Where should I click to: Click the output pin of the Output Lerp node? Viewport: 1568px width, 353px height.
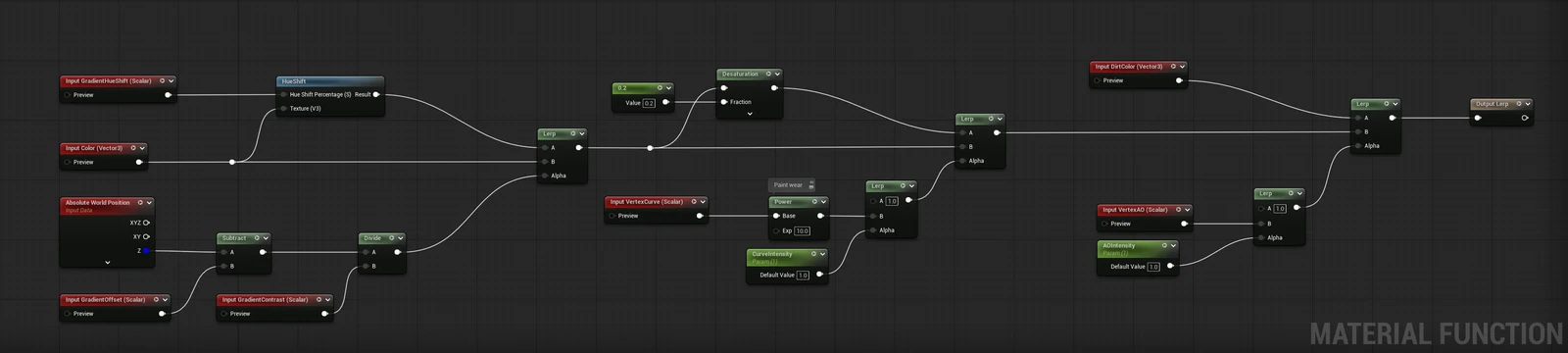tap(1524, 118)
